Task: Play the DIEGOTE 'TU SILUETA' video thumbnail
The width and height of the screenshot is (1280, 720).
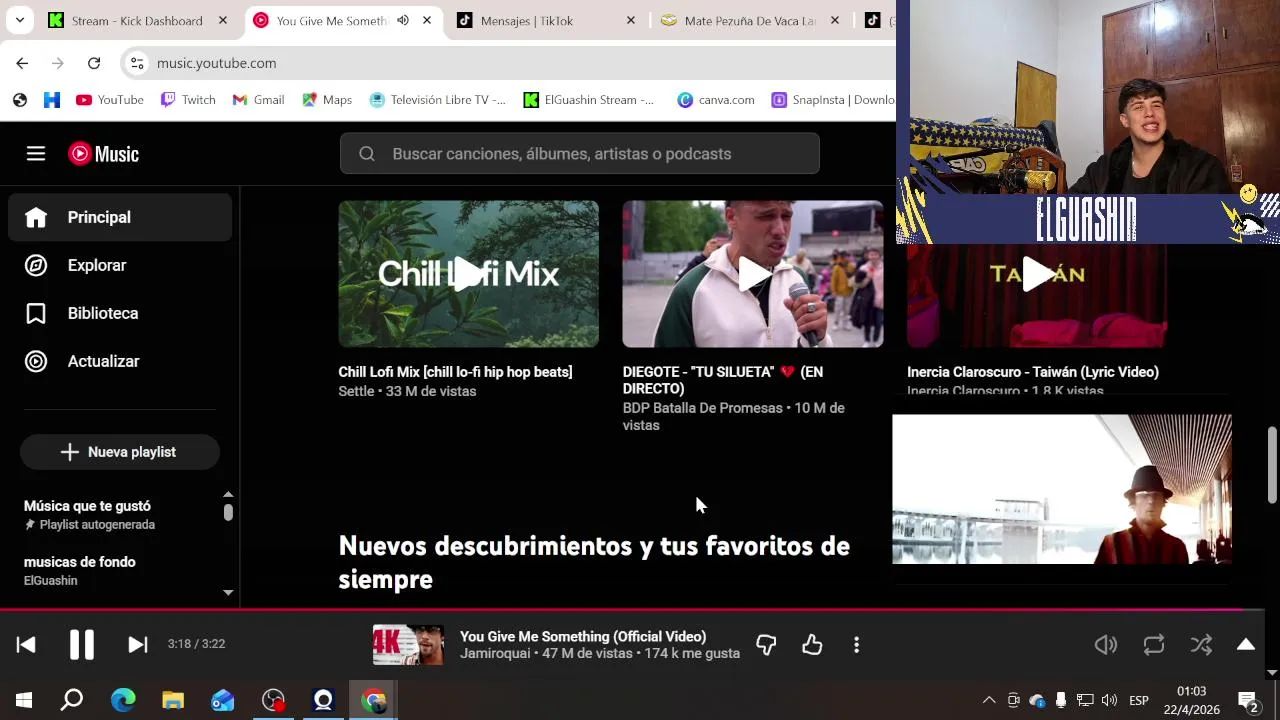Action: pyautogui.click(x=752, y=274)
